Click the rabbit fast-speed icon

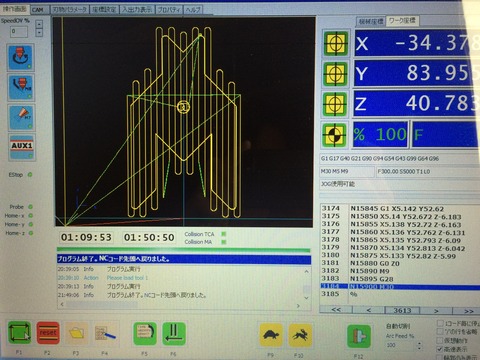300,334
